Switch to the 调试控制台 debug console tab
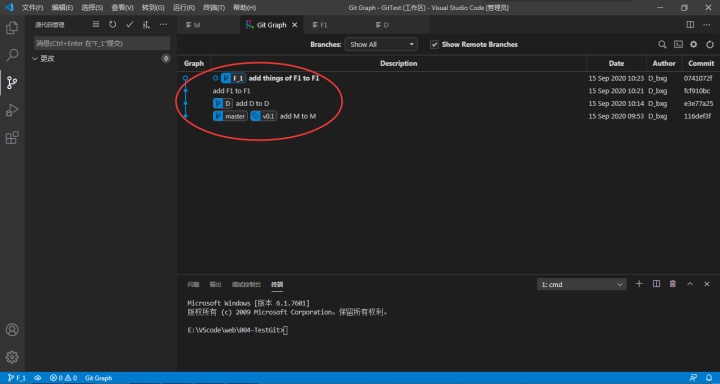This screenshot has width=720, height=384. click(246, 284)
